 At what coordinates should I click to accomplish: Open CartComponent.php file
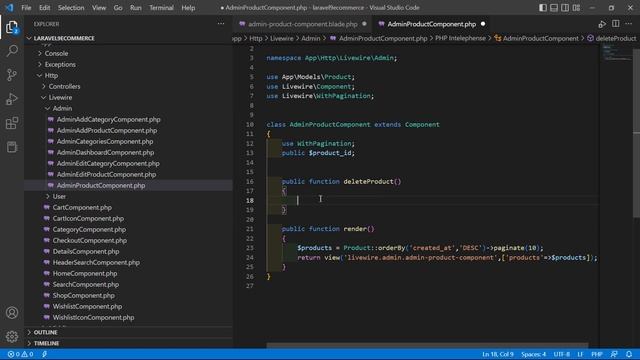click(82, 207)
